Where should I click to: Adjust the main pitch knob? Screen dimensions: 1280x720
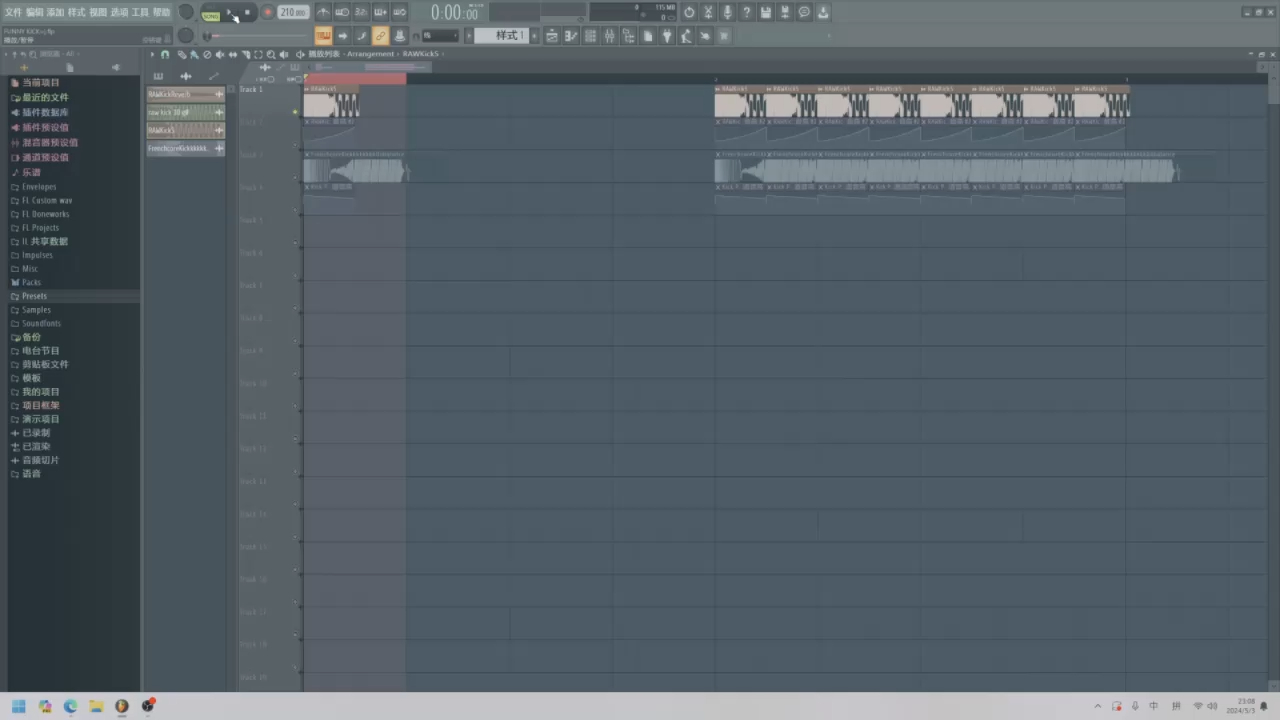coord(186,36)
